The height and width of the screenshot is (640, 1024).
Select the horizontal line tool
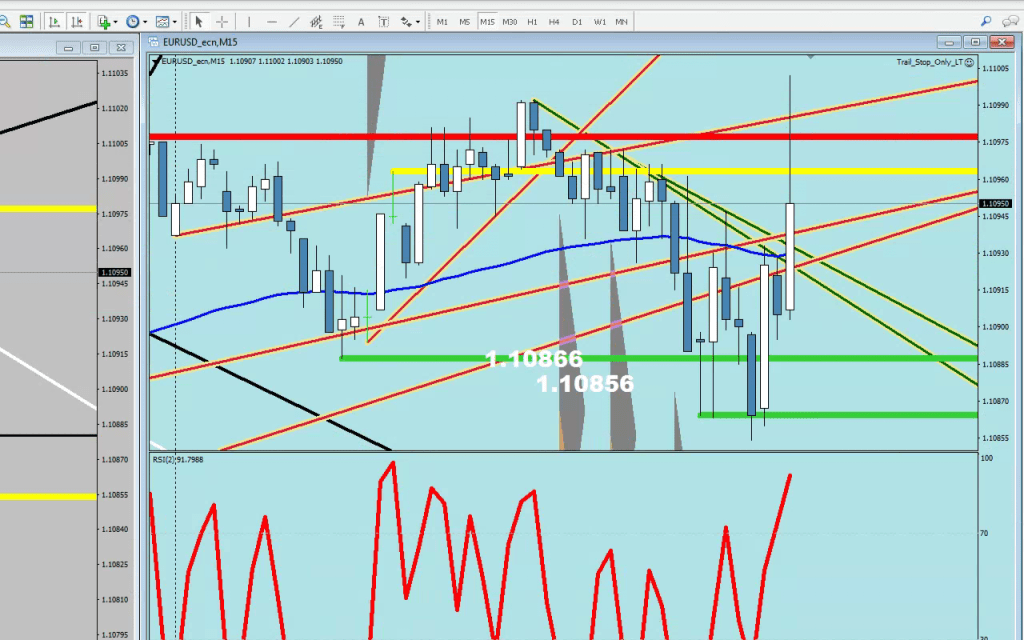271,21
